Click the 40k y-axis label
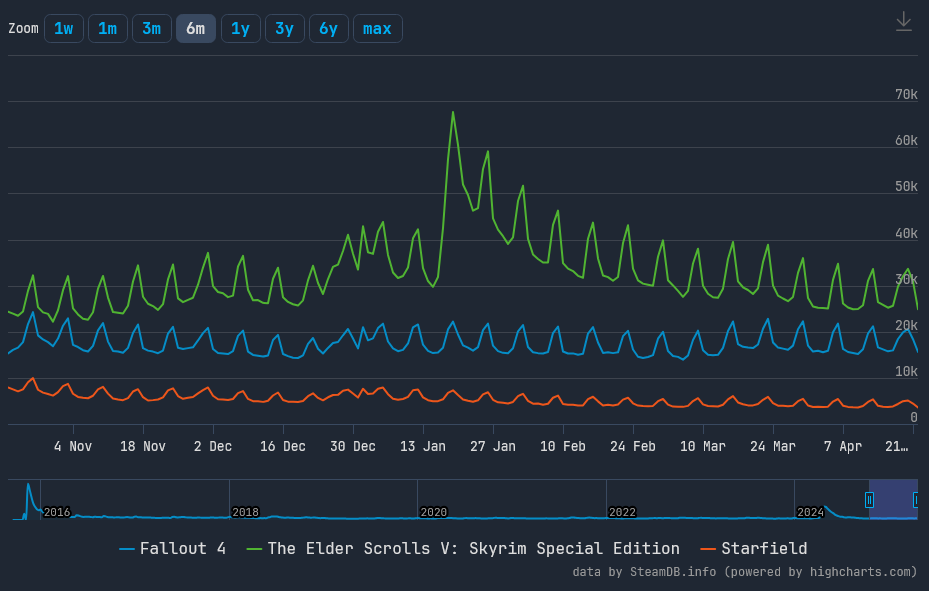929x591 pixels. point(906,233)
